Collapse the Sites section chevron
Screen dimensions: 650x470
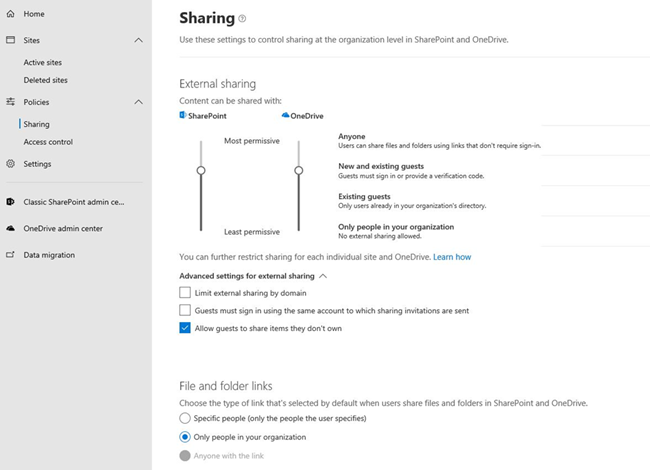point(138,40)
